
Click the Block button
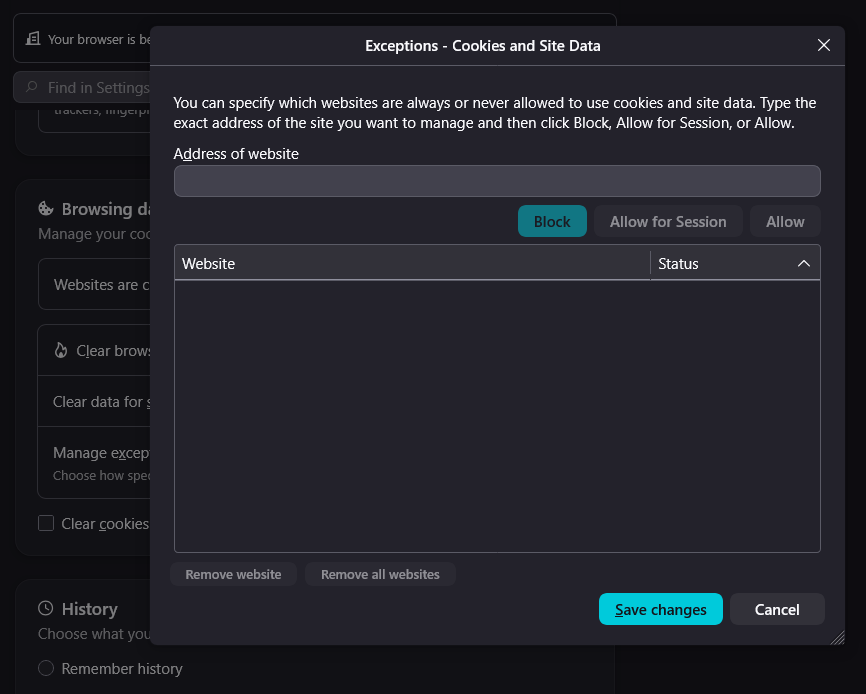click(x=552, y=221)
